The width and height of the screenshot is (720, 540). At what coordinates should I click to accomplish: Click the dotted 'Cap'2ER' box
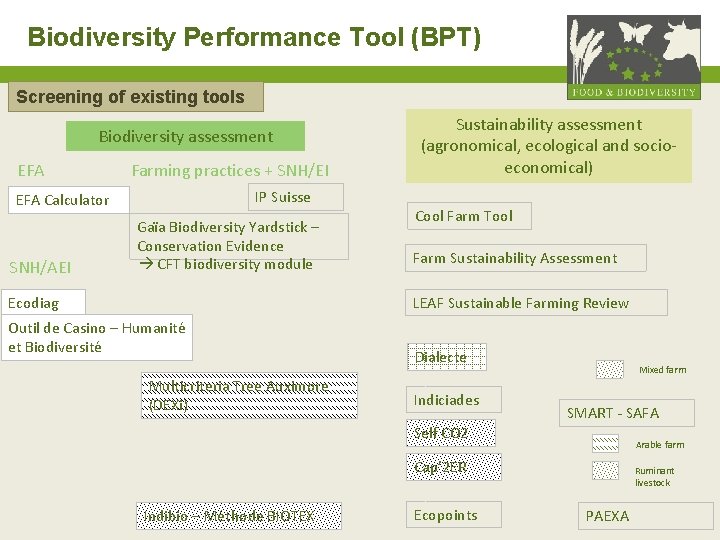coord(454,467)
